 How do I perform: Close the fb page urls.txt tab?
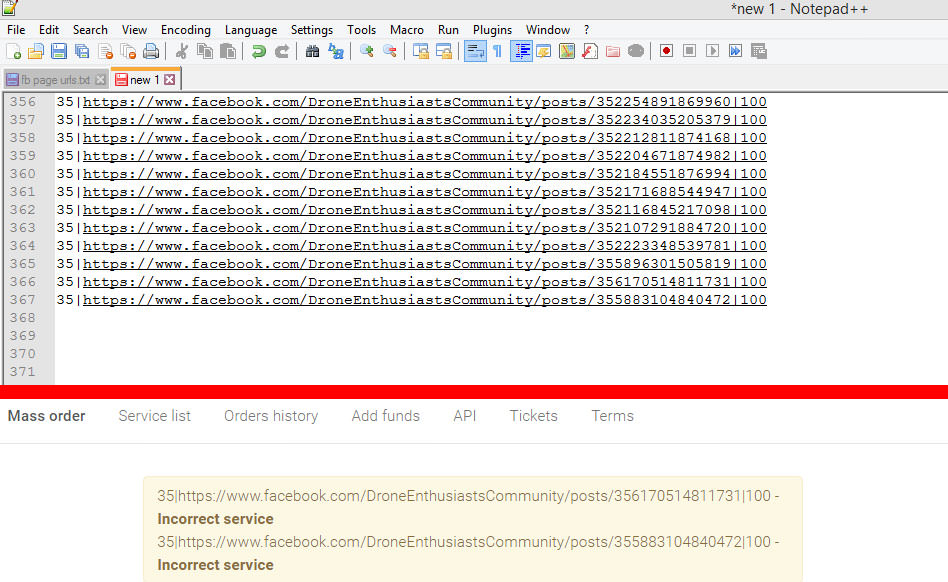(100, 80)
